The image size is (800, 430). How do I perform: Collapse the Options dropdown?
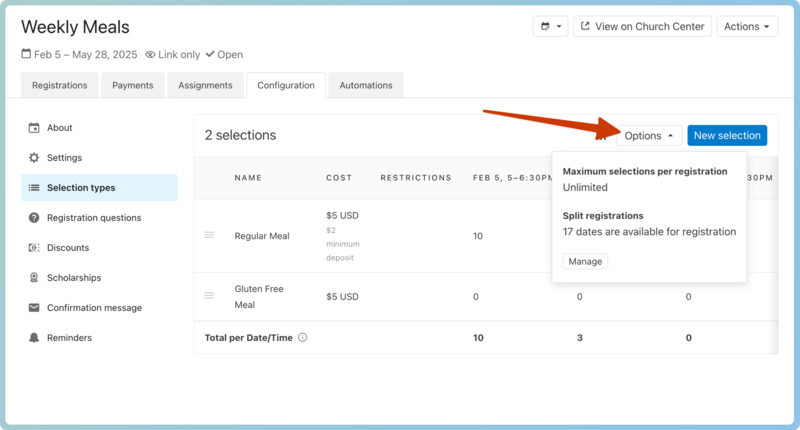[x=649, y=136]
